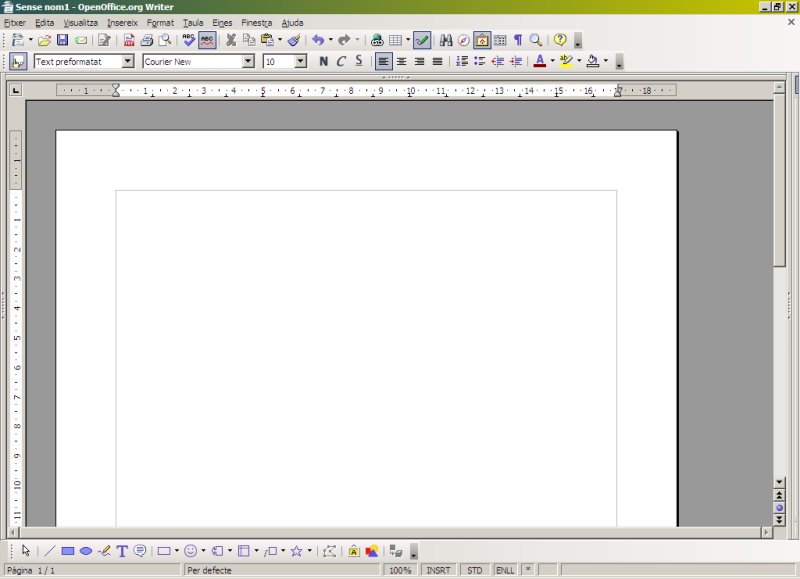Click the Decrease Indent icon
Screen dimensions: 800x579
(497, 62)
